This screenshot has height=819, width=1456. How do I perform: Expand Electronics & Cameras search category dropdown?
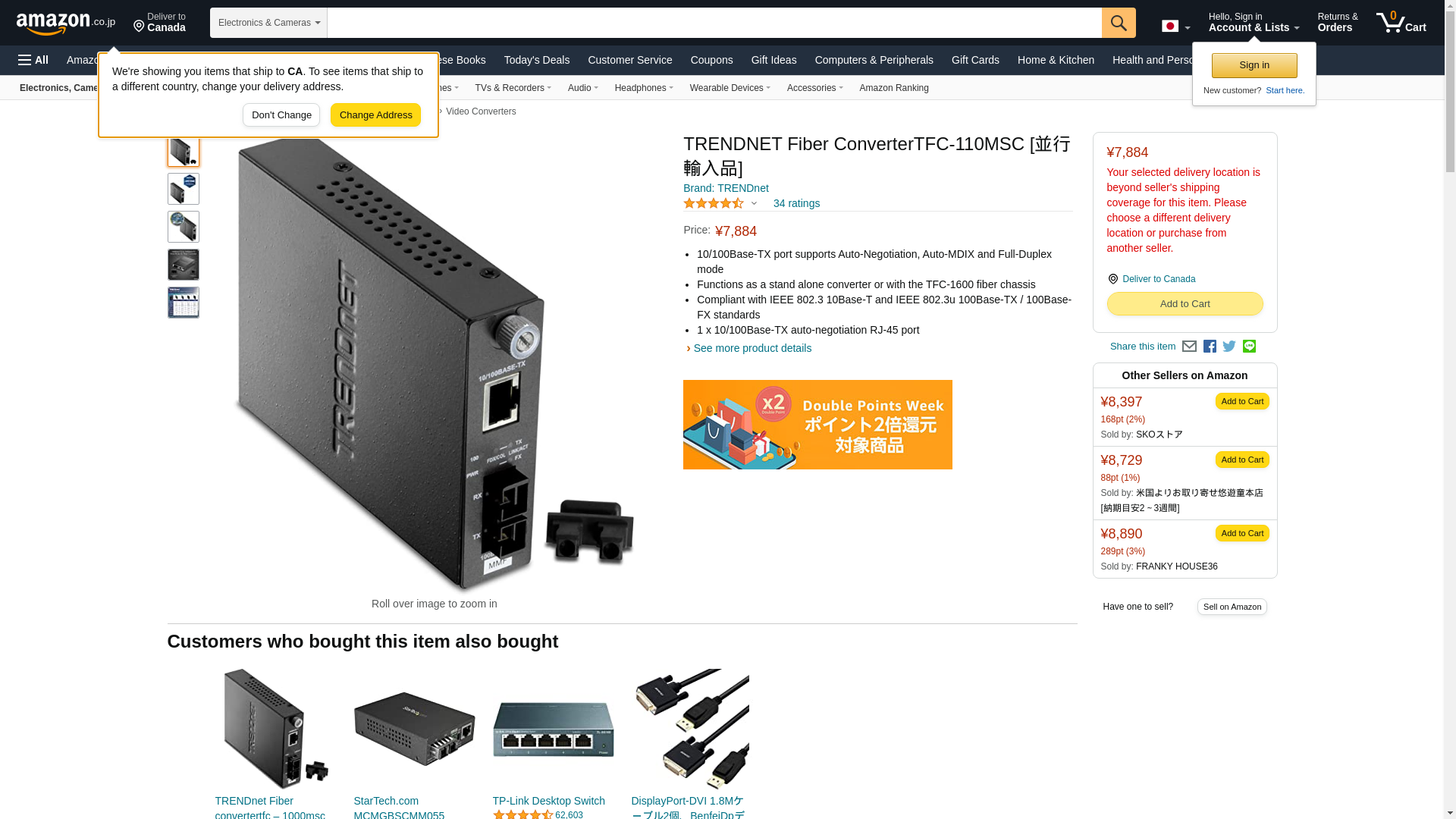pos(268,23)
